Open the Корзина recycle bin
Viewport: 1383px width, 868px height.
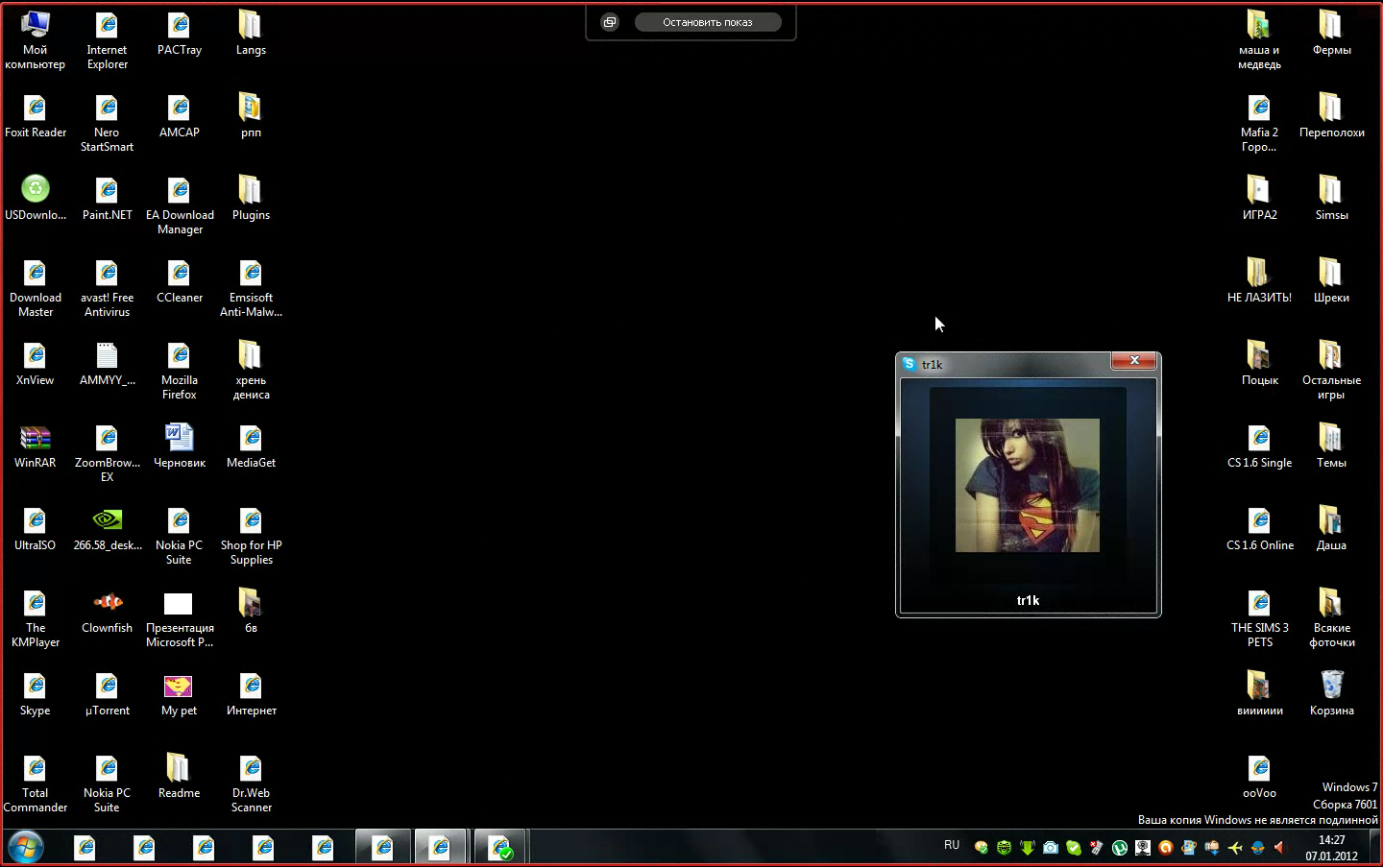[x=1331, y=687]
